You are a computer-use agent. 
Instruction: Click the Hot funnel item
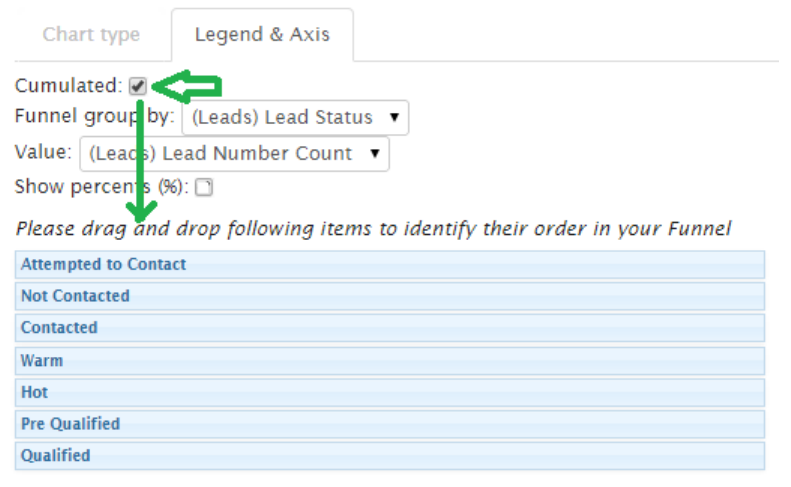[390, 392]
